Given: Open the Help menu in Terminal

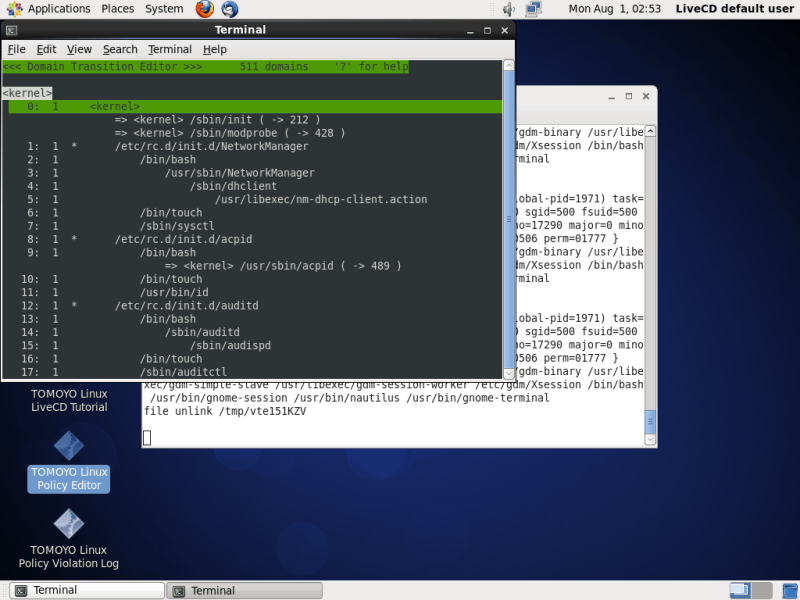Looking at the screenshot, I should [214, 49].
